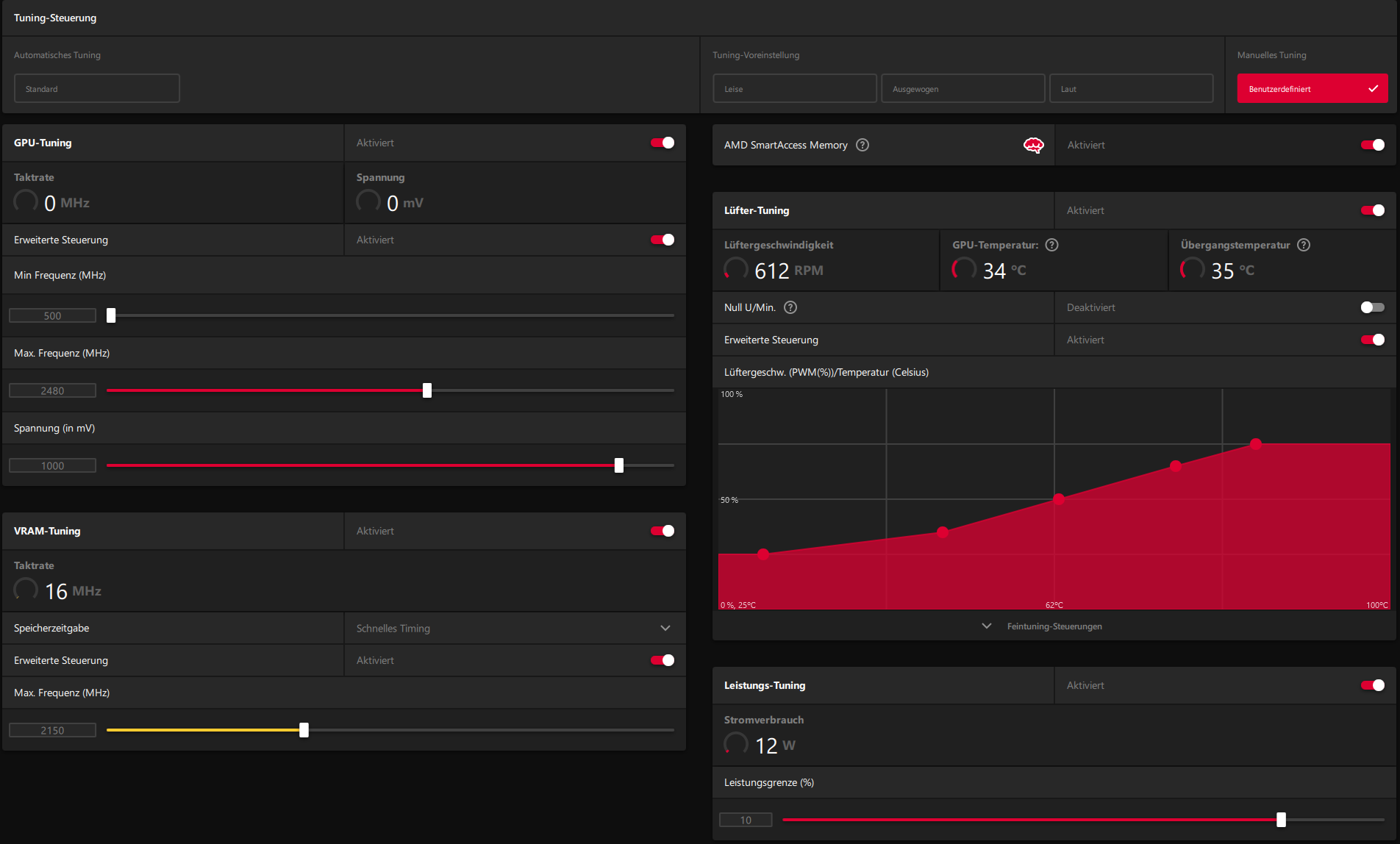This screenshot has width=1400, height=844.
Task: Select fan curve point at 62°C
Action: 1058,499
